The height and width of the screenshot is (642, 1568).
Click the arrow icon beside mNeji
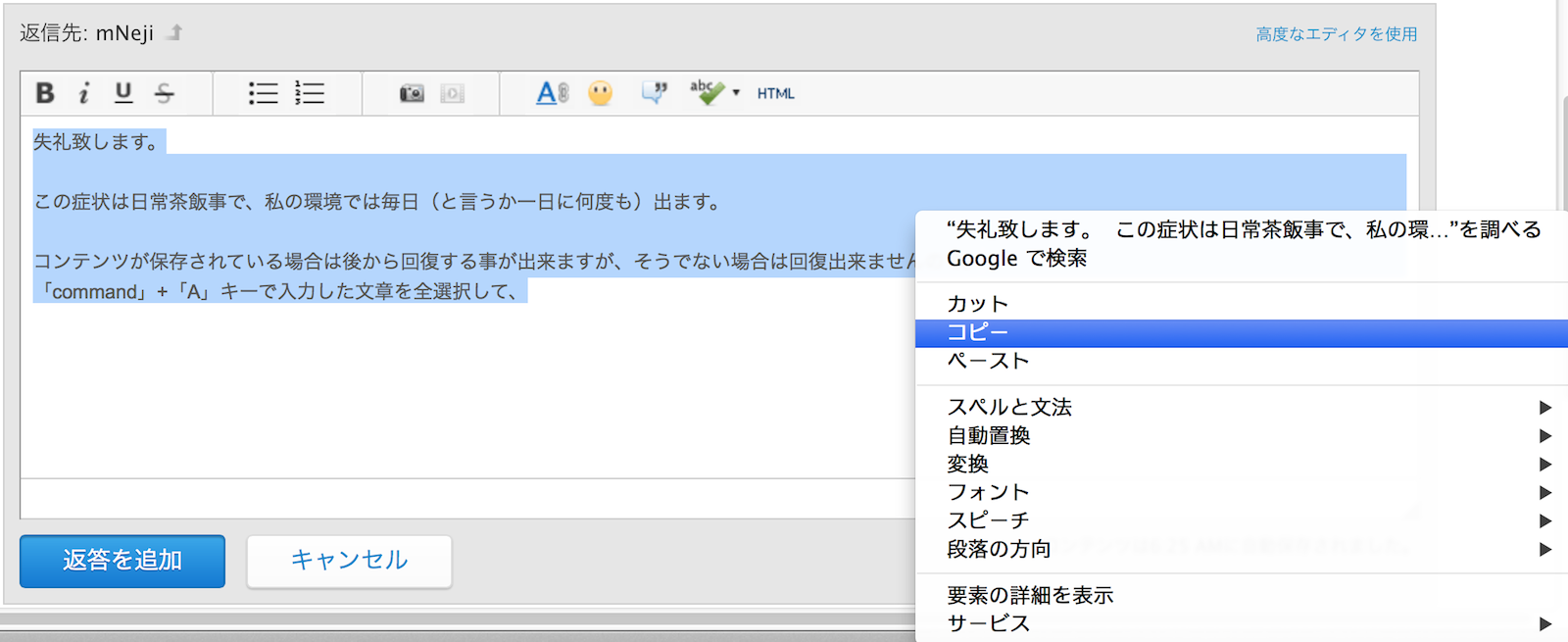click(174, 32)
